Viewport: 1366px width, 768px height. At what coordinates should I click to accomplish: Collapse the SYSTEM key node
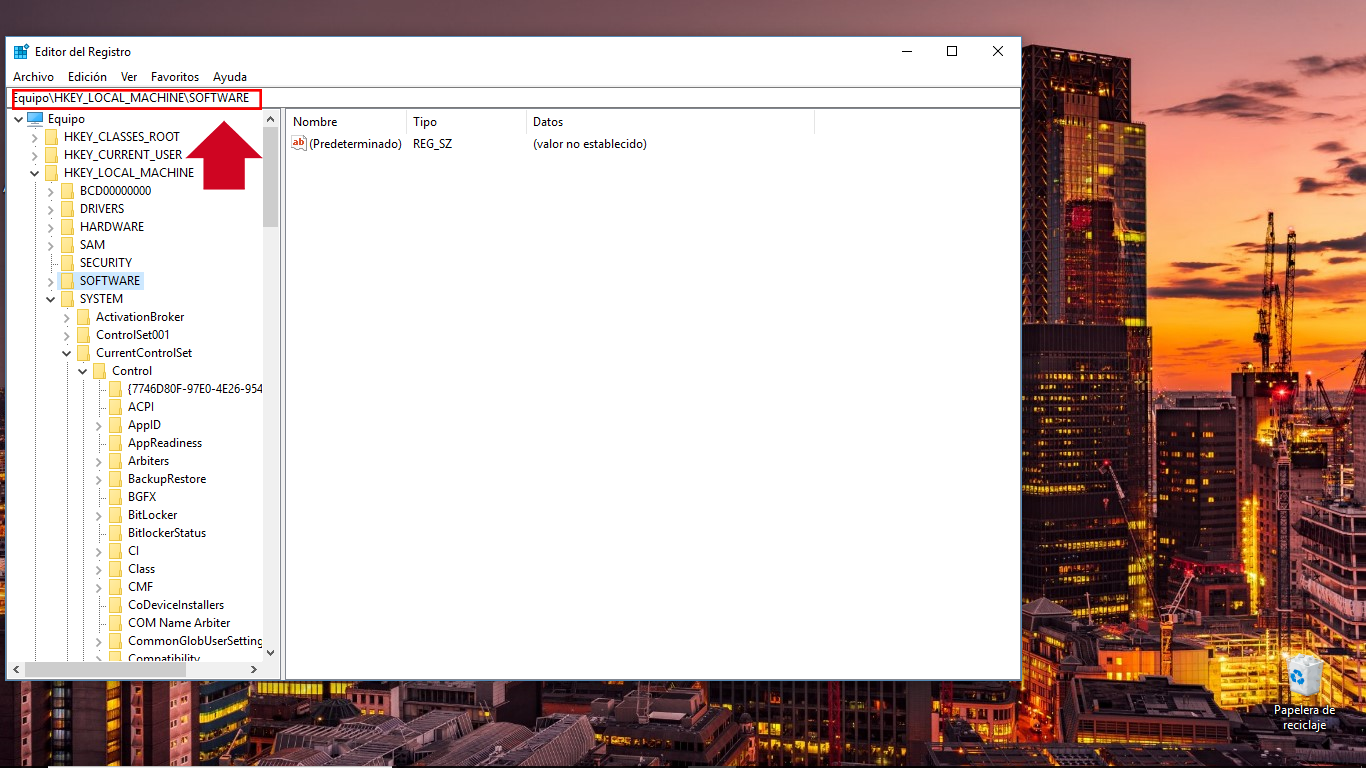pyautogui.click(x=51, y=299)
